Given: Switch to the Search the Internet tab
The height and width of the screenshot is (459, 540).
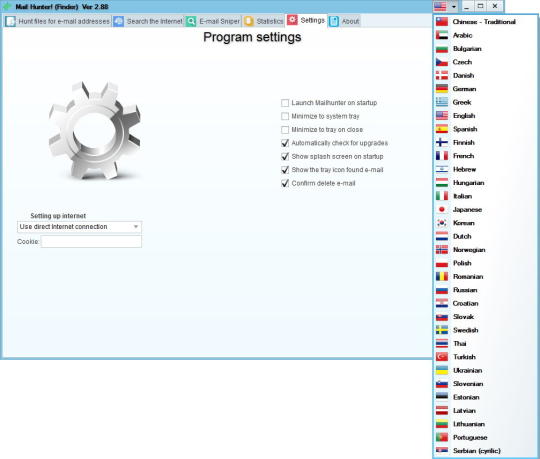Looking at the screenshot, I should [x=148, y=21].
